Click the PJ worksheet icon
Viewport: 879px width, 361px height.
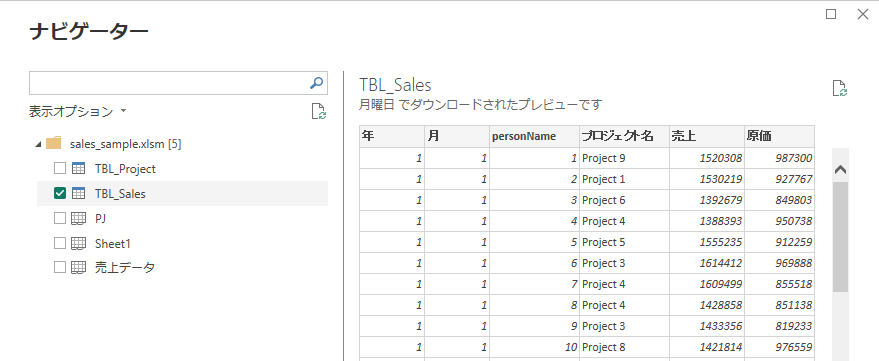(x=78, y=218)
